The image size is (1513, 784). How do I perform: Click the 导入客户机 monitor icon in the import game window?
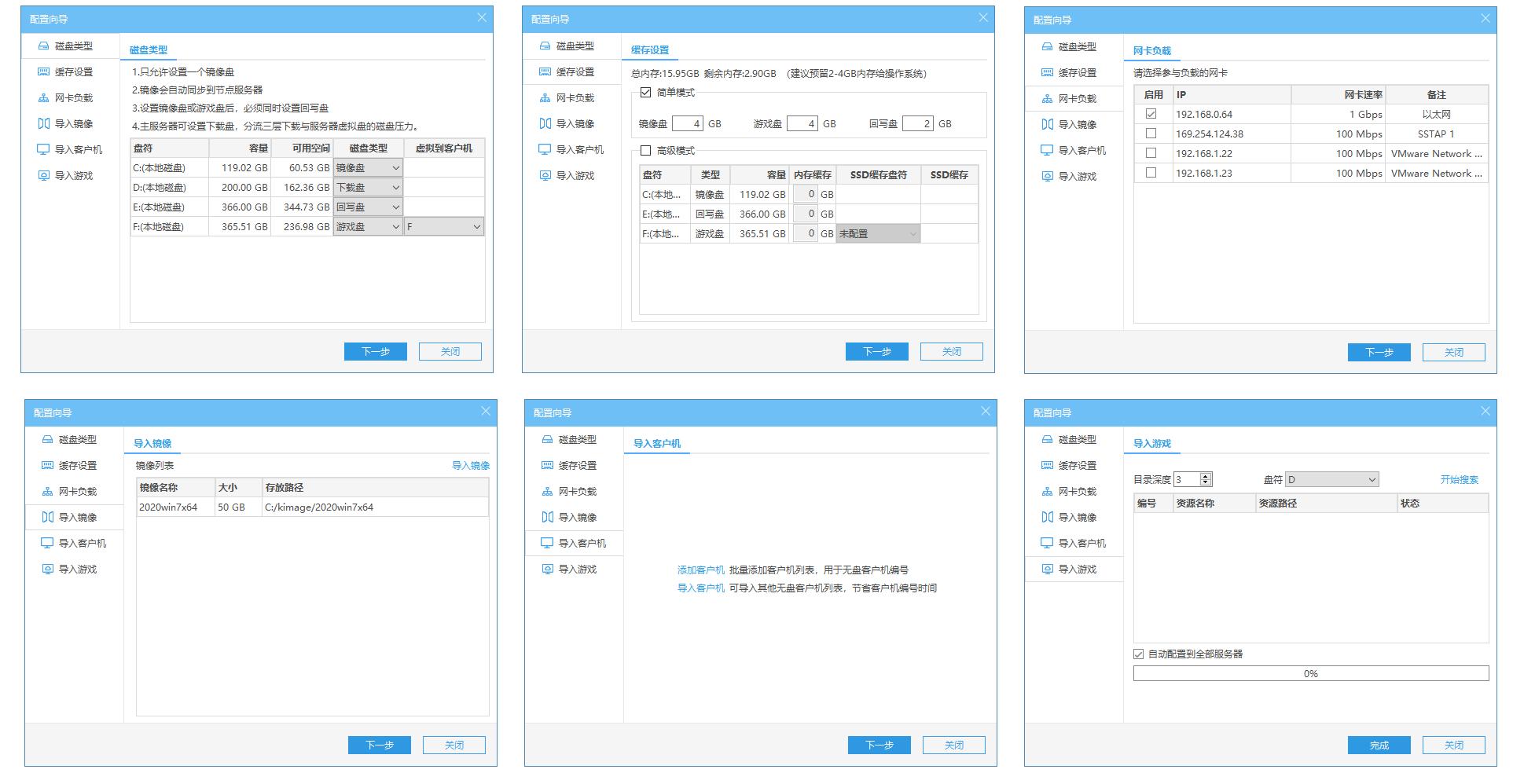(1047, 544)
